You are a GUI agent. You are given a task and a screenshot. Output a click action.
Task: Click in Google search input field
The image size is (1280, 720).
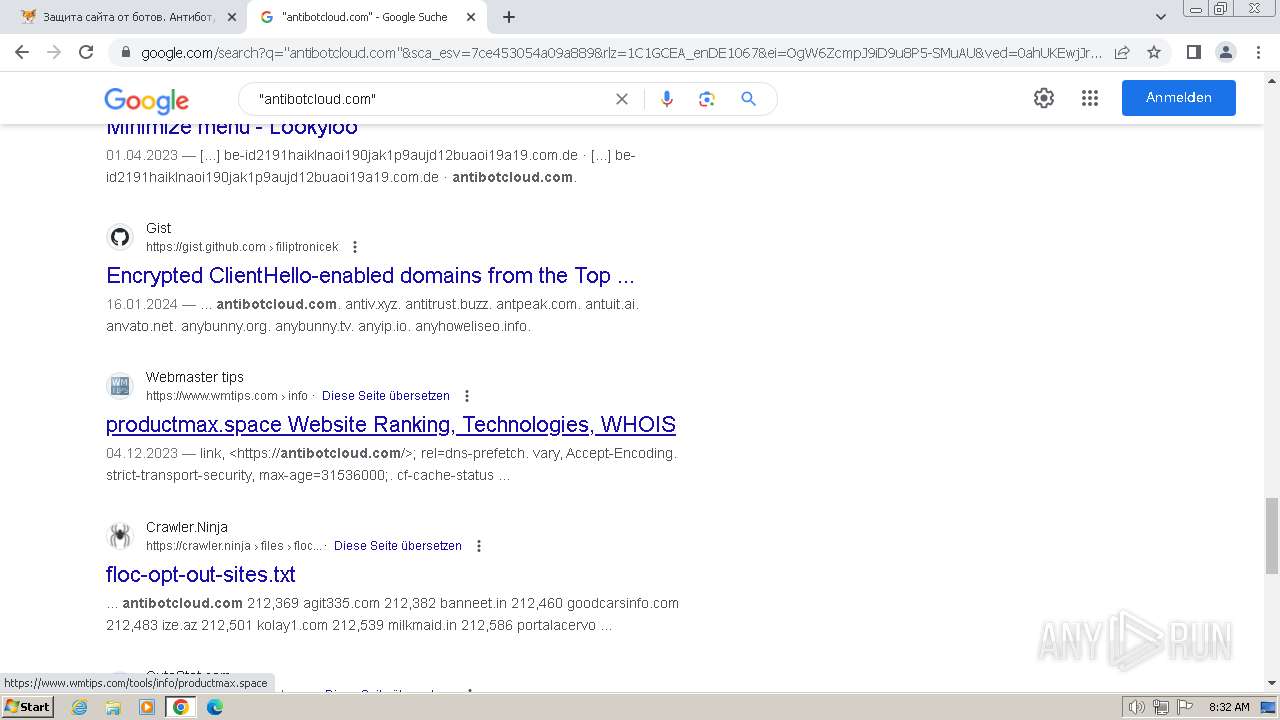coord(430,99)
